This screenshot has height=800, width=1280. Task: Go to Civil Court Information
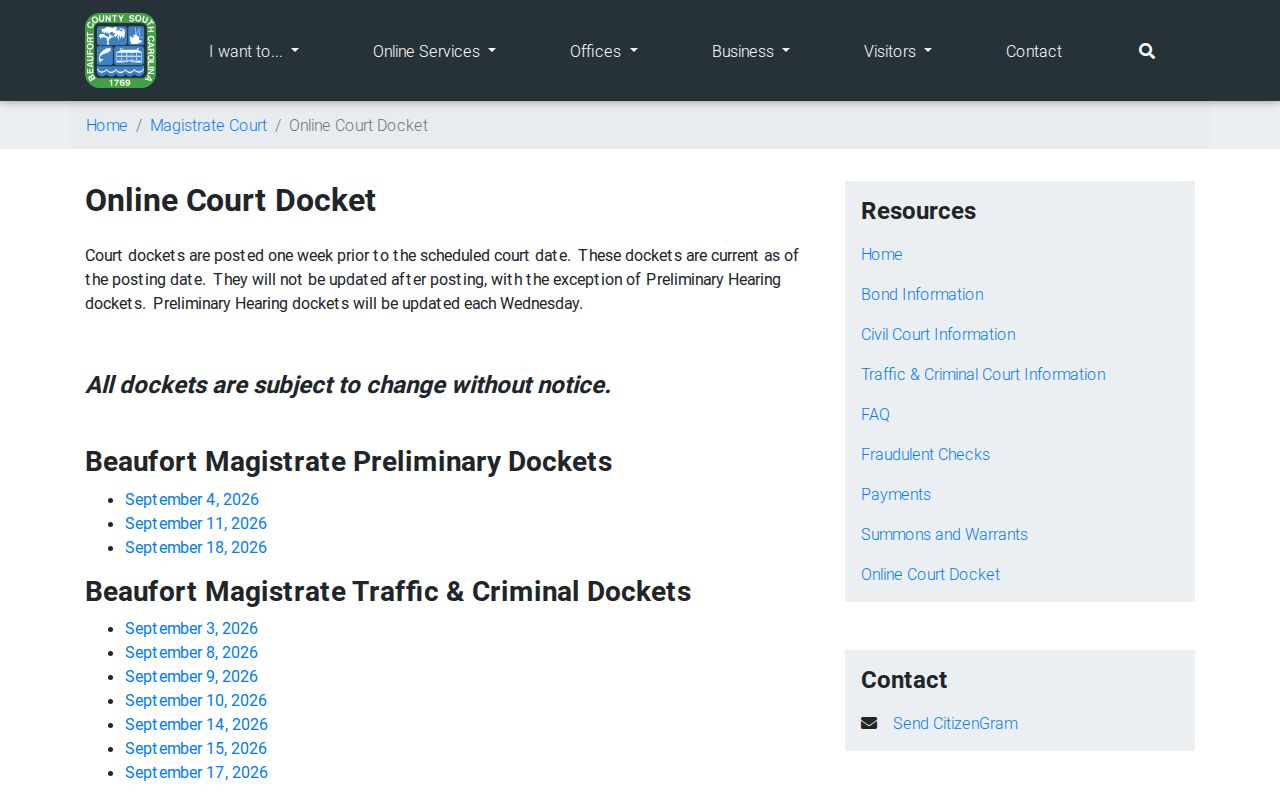pos(938,334)
